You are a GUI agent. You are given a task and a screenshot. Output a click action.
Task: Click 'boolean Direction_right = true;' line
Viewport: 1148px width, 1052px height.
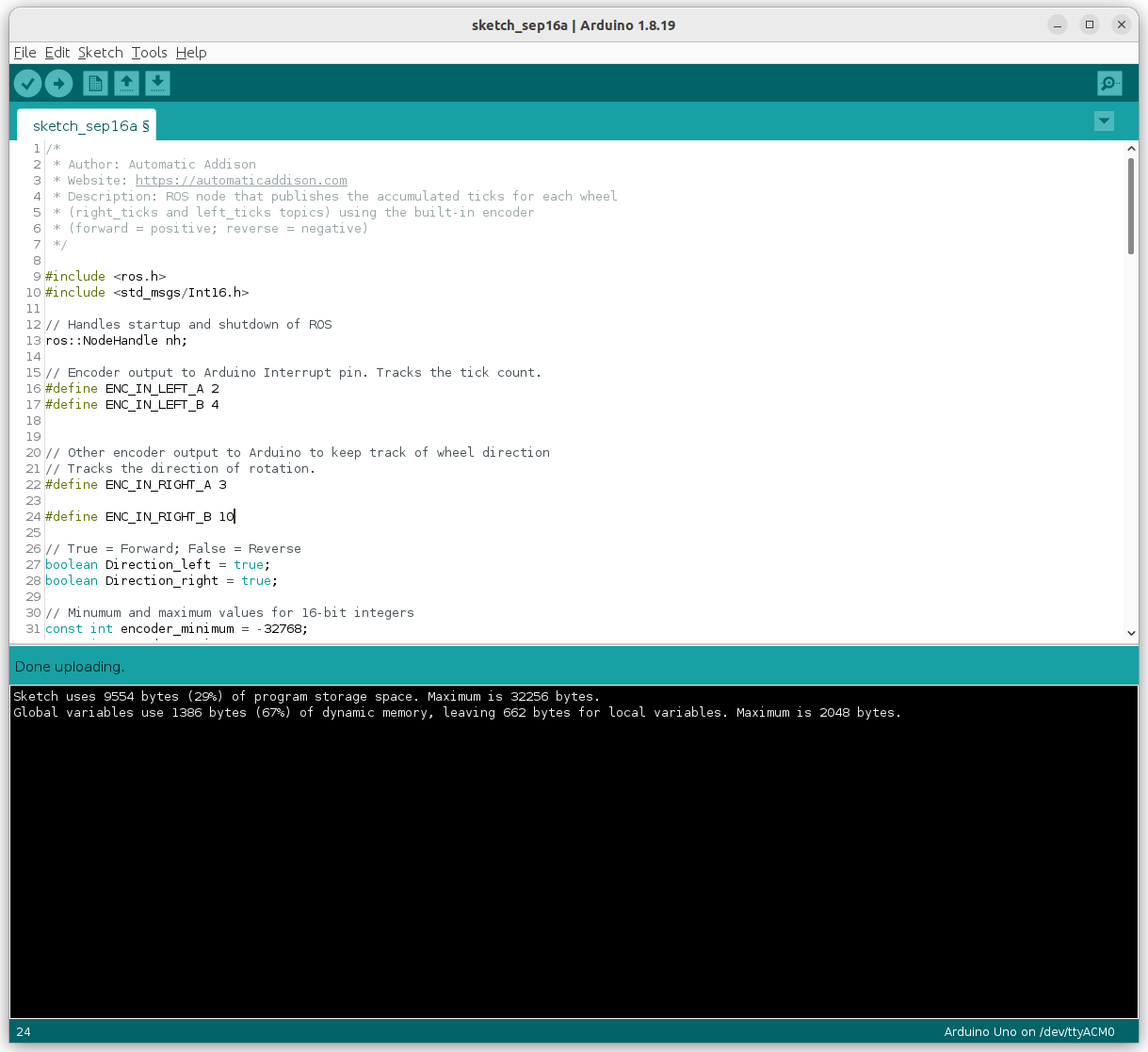pyautogui.click(x=162, y=581)
